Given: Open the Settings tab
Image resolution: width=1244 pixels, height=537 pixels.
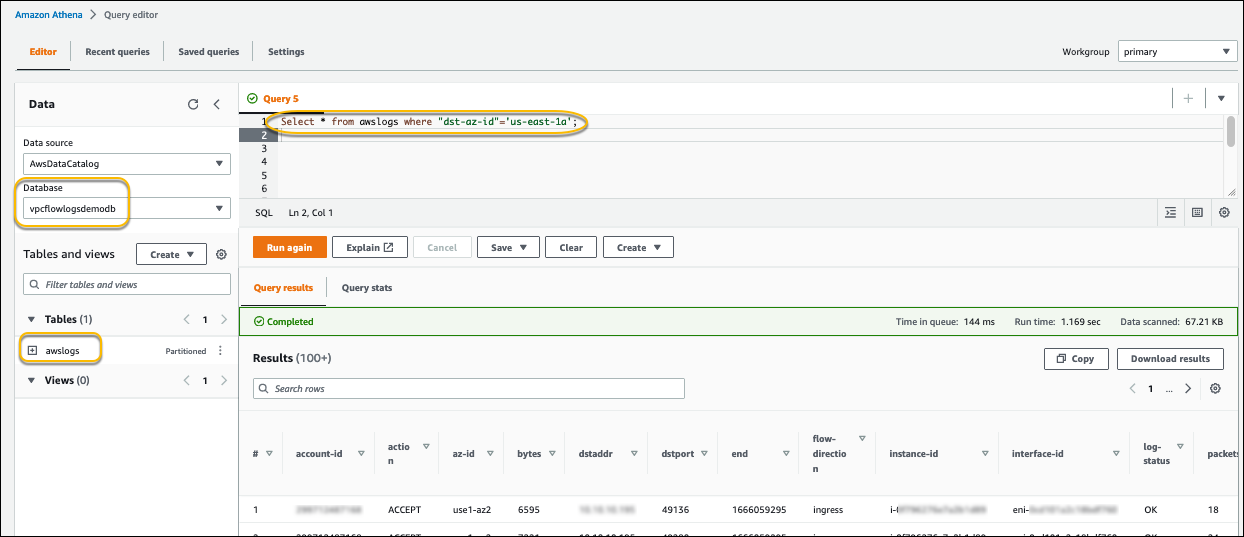Looking at the screenshot, I should coord(286,51).
